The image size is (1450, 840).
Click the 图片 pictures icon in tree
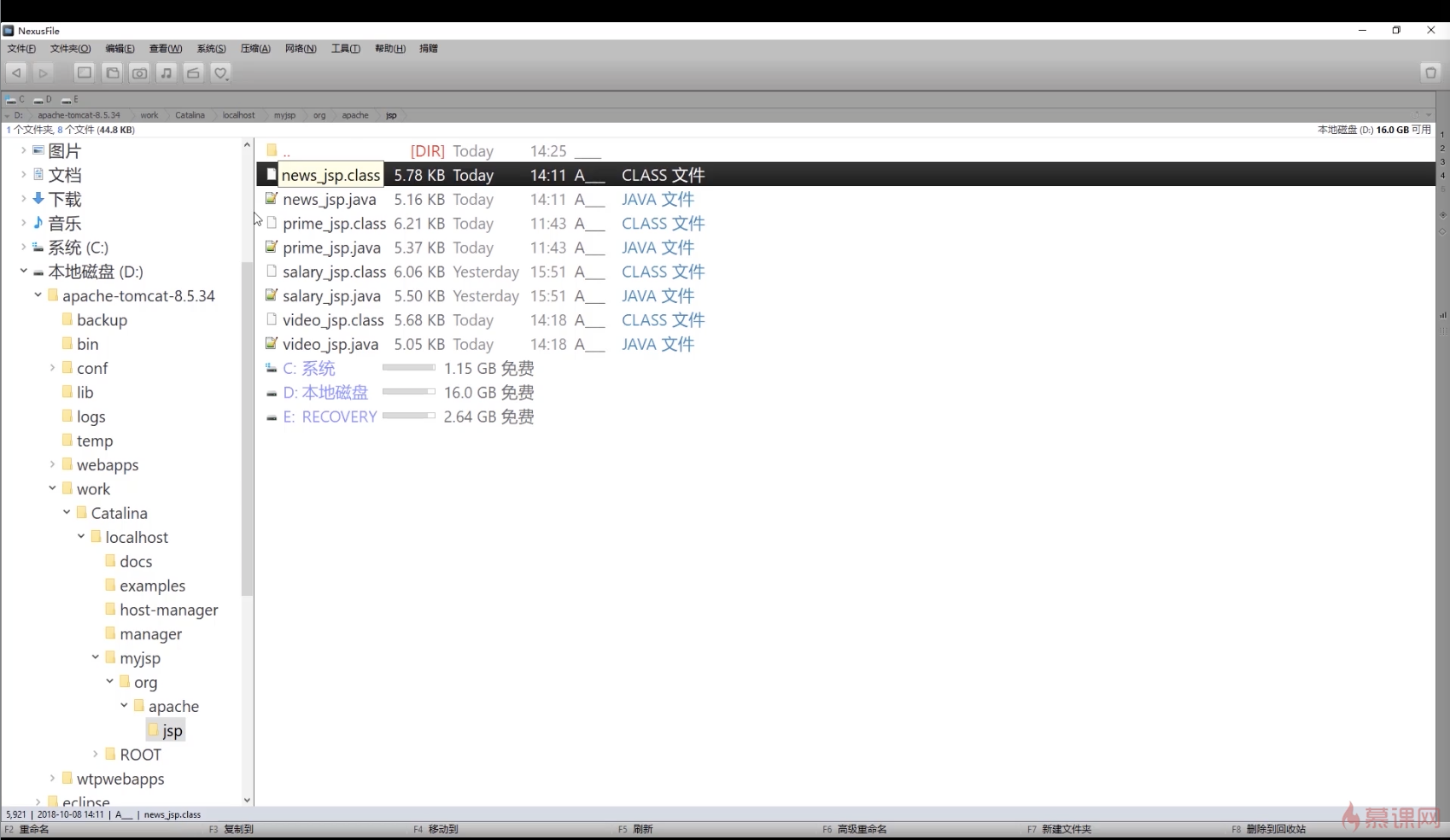click(x=38, y=150)
